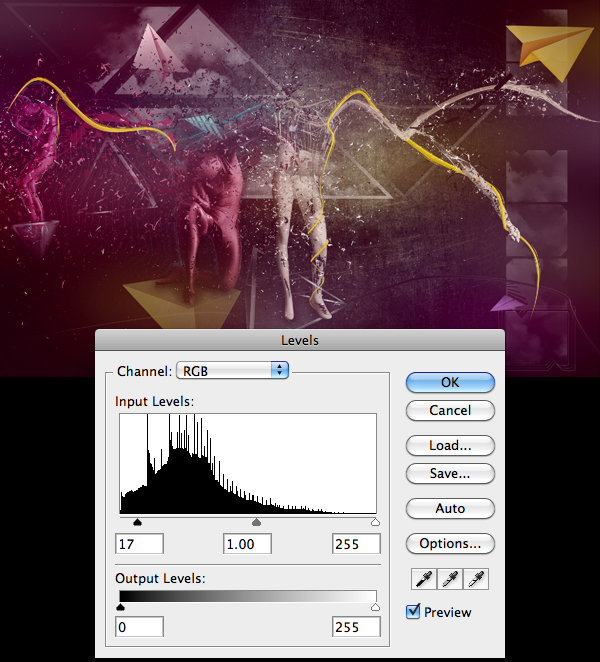The image size is (600, 662).
Task: Toggle the Preview checkbox
Action: 413,612
